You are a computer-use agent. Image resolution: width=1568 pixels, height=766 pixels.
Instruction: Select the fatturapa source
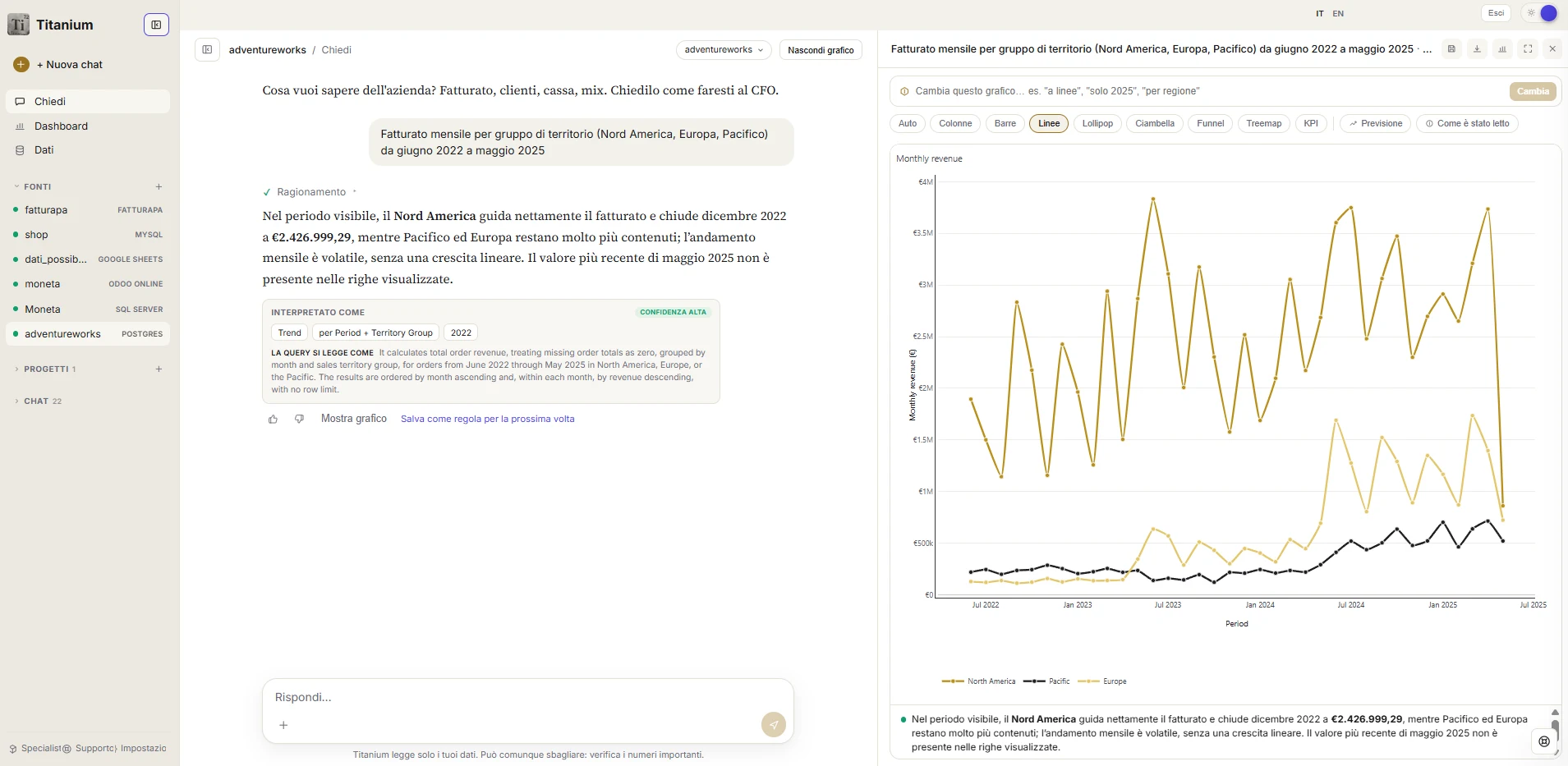tap(88, 210)
